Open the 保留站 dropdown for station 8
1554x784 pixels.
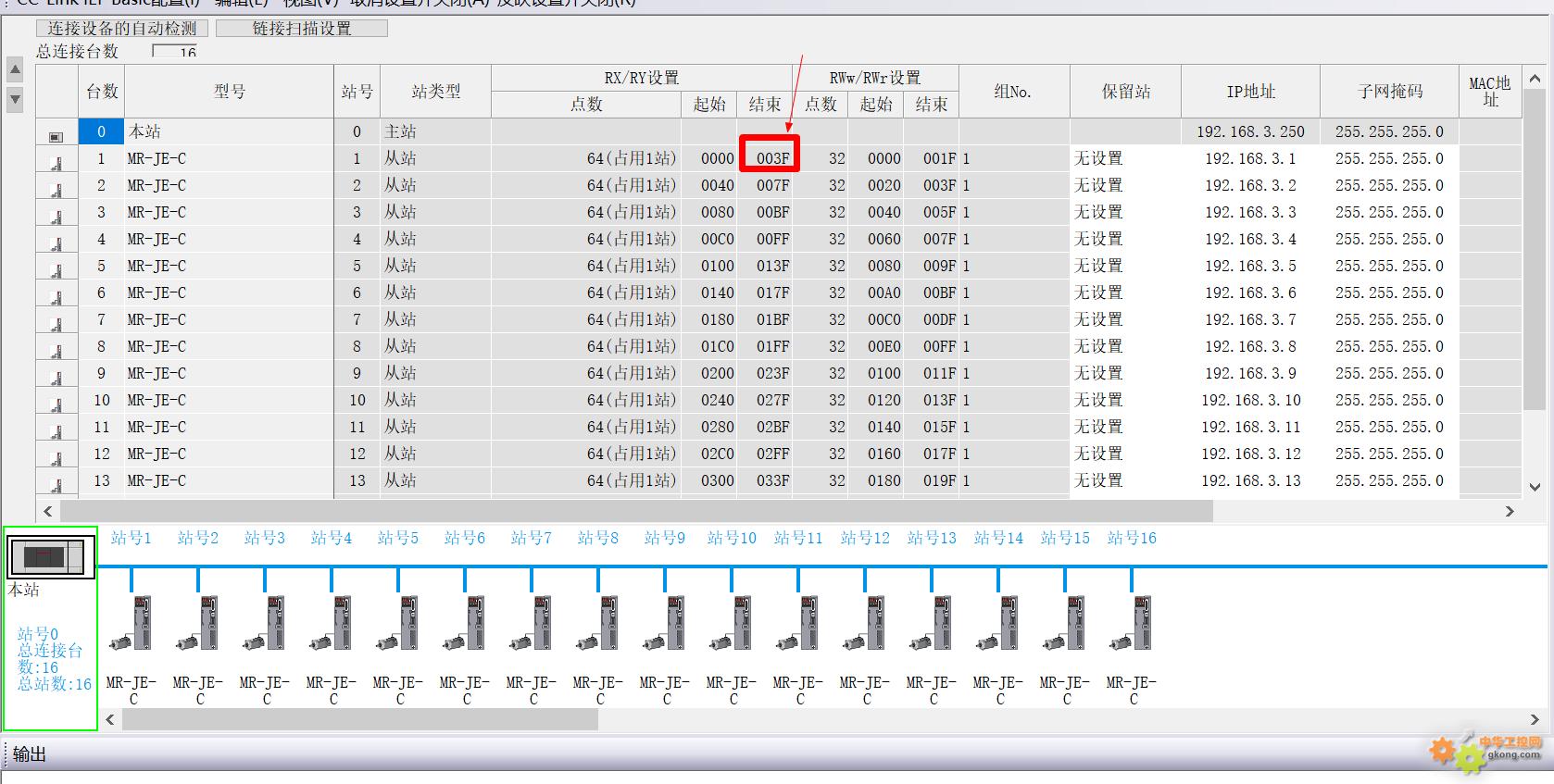pos(1125,346)
